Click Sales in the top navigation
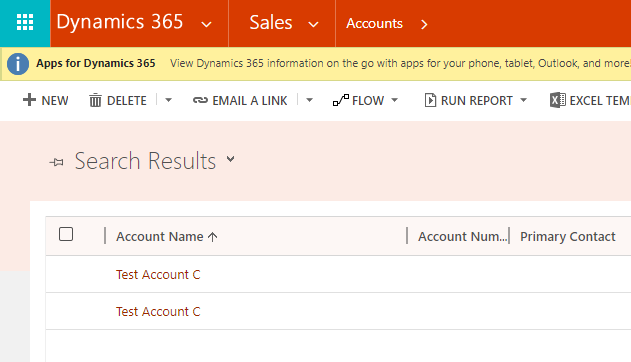This screenshot has height=362, width=631. point(271,23)
